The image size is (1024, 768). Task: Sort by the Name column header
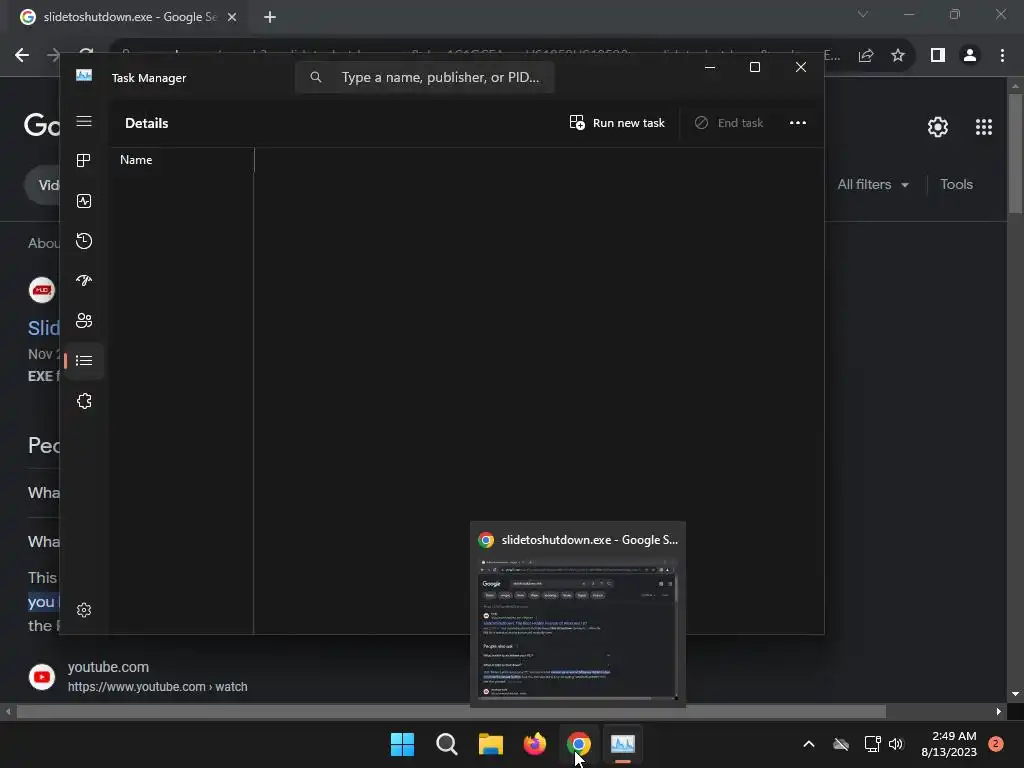pyautogui.click(x=136, y=160)
